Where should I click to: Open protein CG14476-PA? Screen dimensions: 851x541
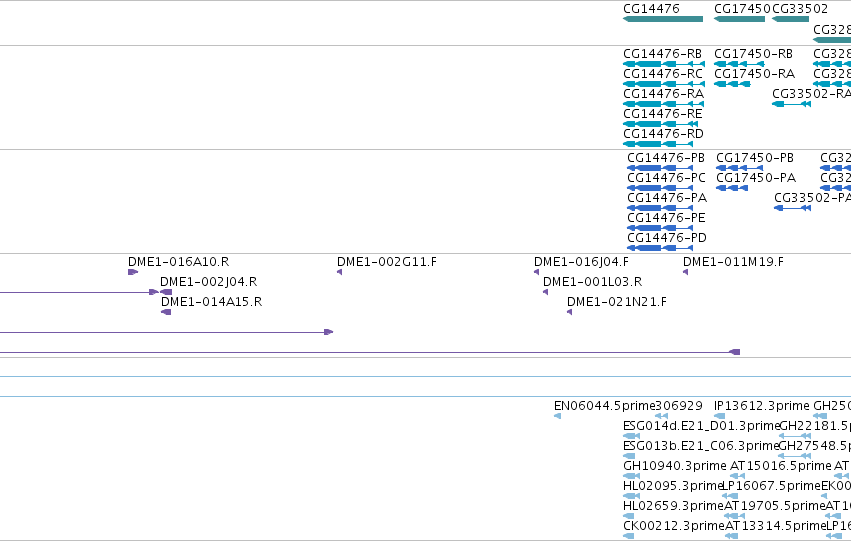pyautogui.click(x=667, y=198)
